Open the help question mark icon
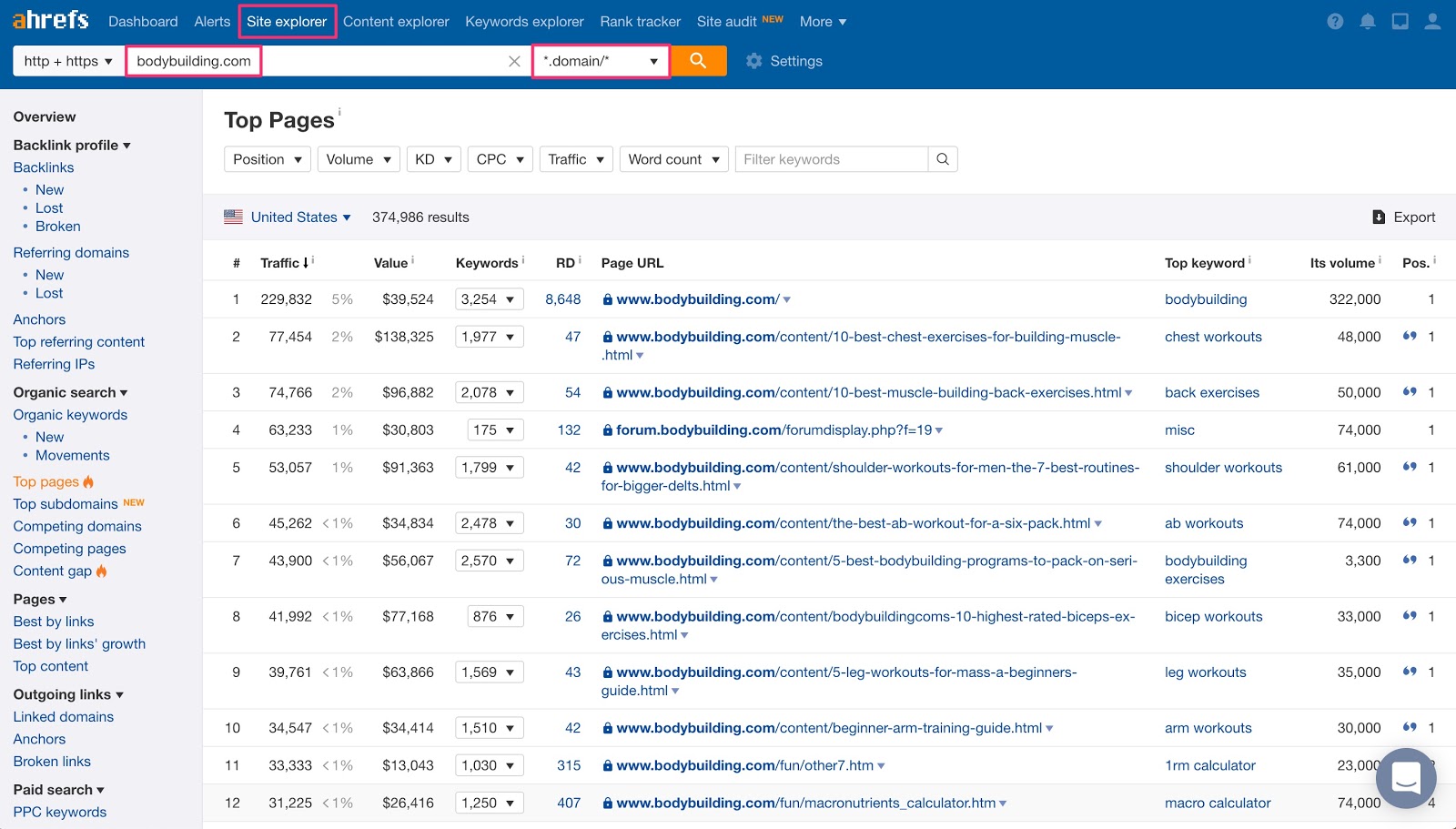This screenshot has height=829, width=1456. [x=1335, y=21]
